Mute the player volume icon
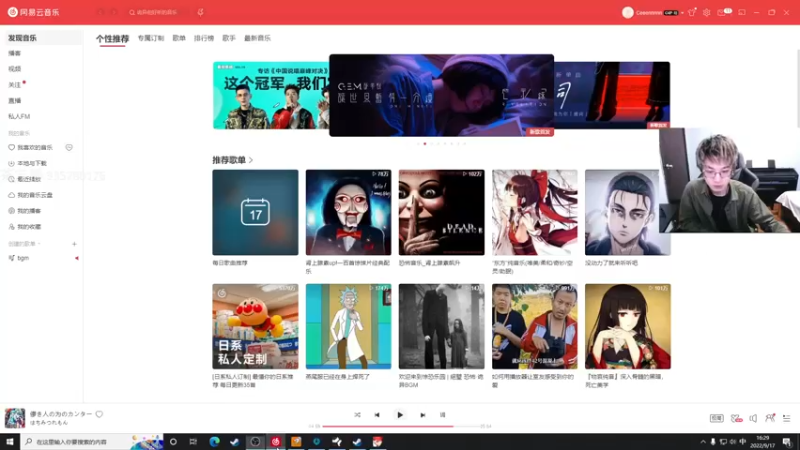 (753, 418)
